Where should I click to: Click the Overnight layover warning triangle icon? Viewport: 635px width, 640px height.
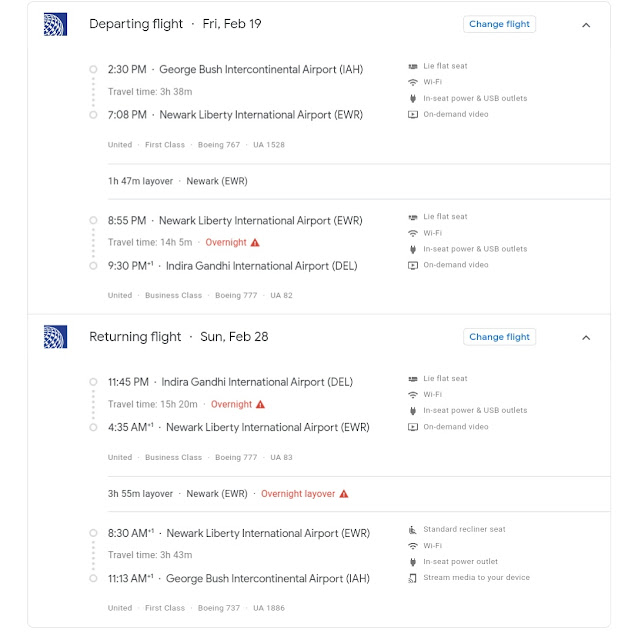(344, 494)
